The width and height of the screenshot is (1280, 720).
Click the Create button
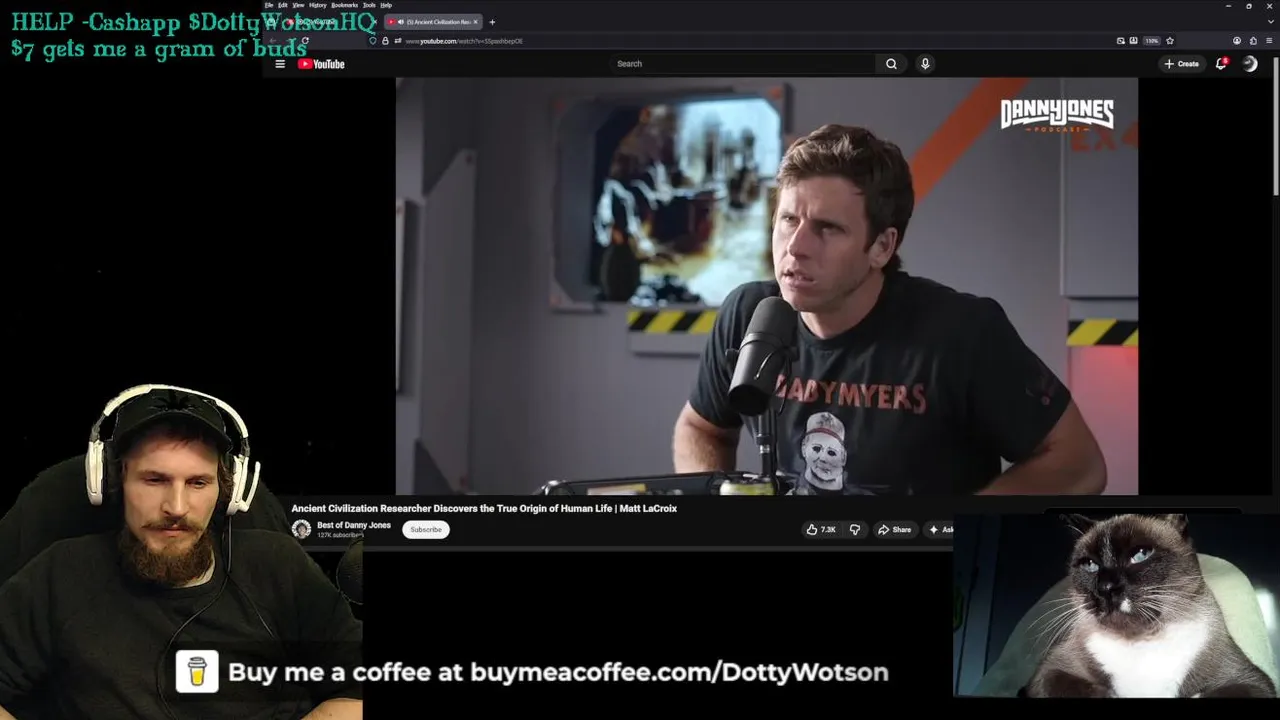coord(1181,64)
